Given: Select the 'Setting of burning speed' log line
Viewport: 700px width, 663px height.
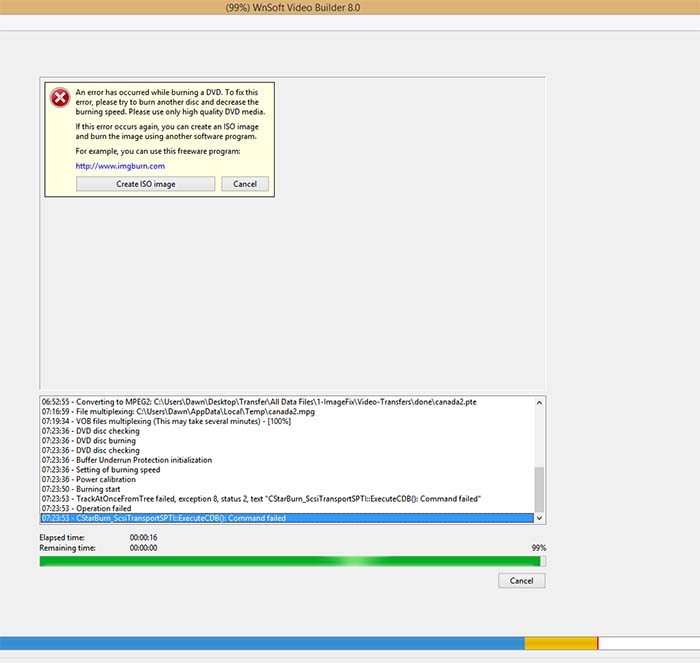Looking at the screenshot, I should 287,470.
